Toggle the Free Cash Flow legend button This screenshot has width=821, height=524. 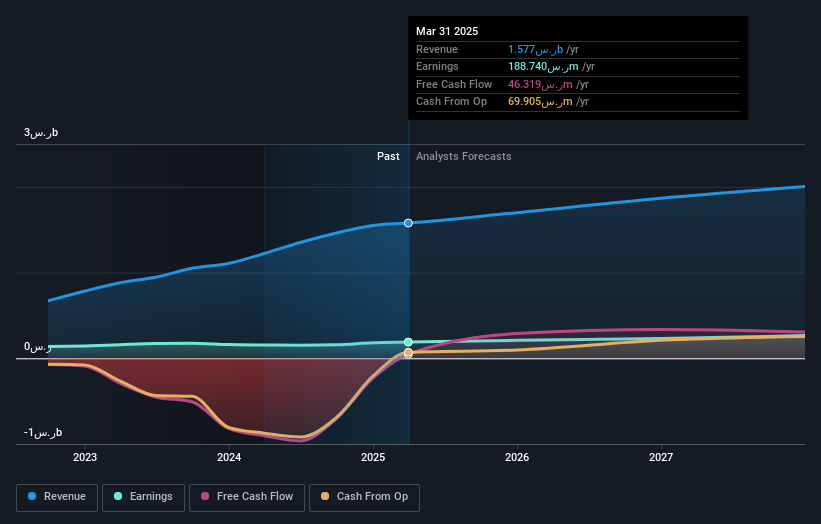[247, 497]
